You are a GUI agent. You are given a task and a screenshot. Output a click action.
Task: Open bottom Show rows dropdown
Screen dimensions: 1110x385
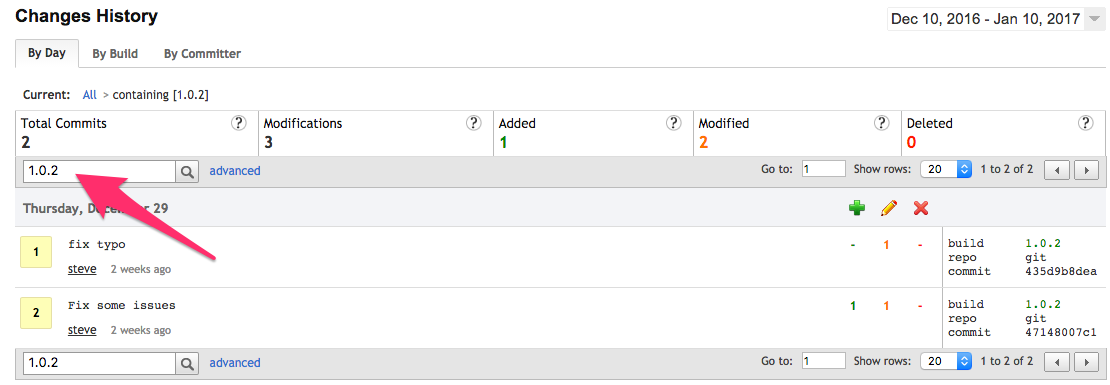946,361
